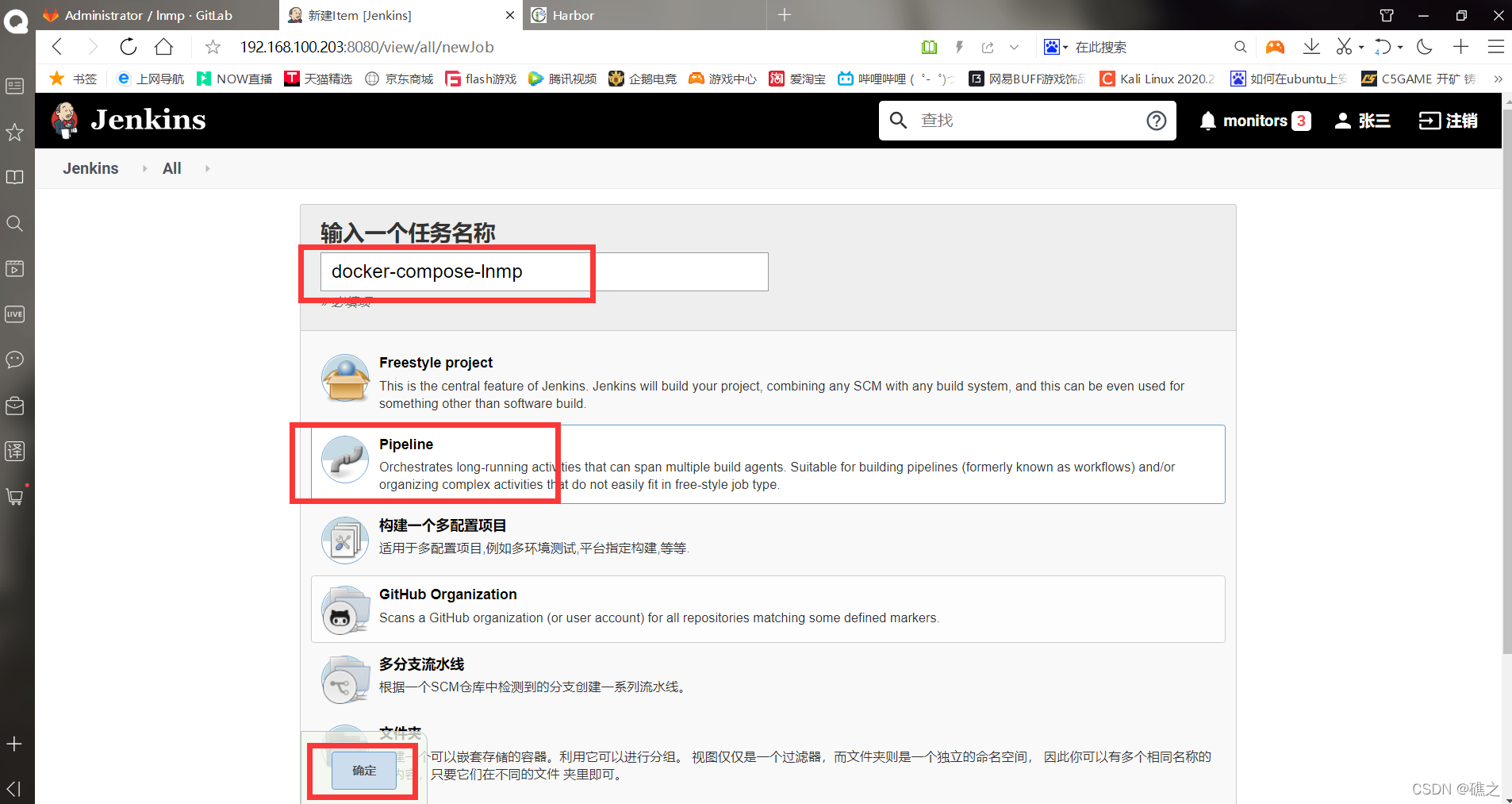Open the 京东商城 bookmark
The height and width of the screenshot is (804, 1512).
399,79
